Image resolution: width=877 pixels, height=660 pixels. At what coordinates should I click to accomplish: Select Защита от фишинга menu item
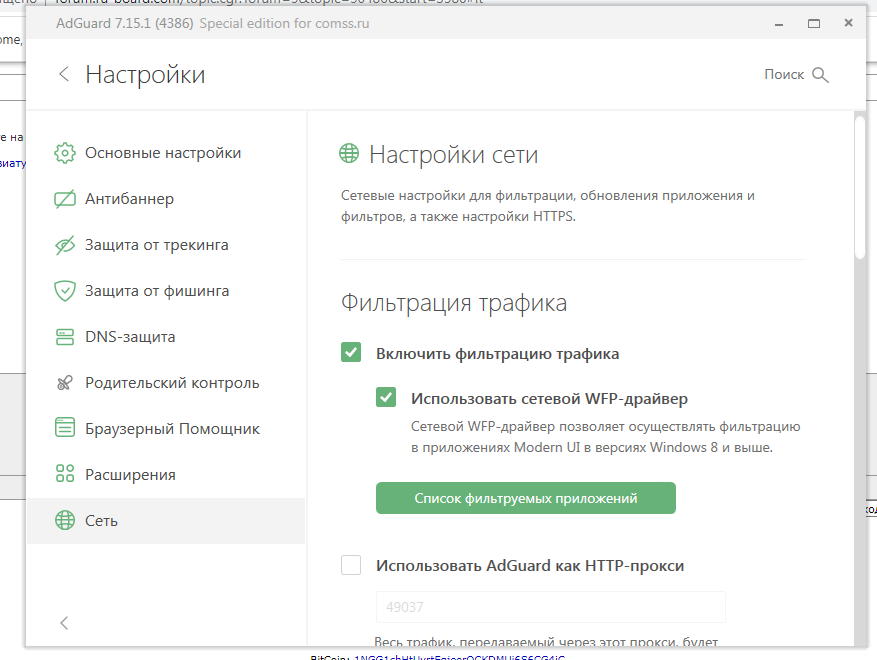[x=166, y=291]
